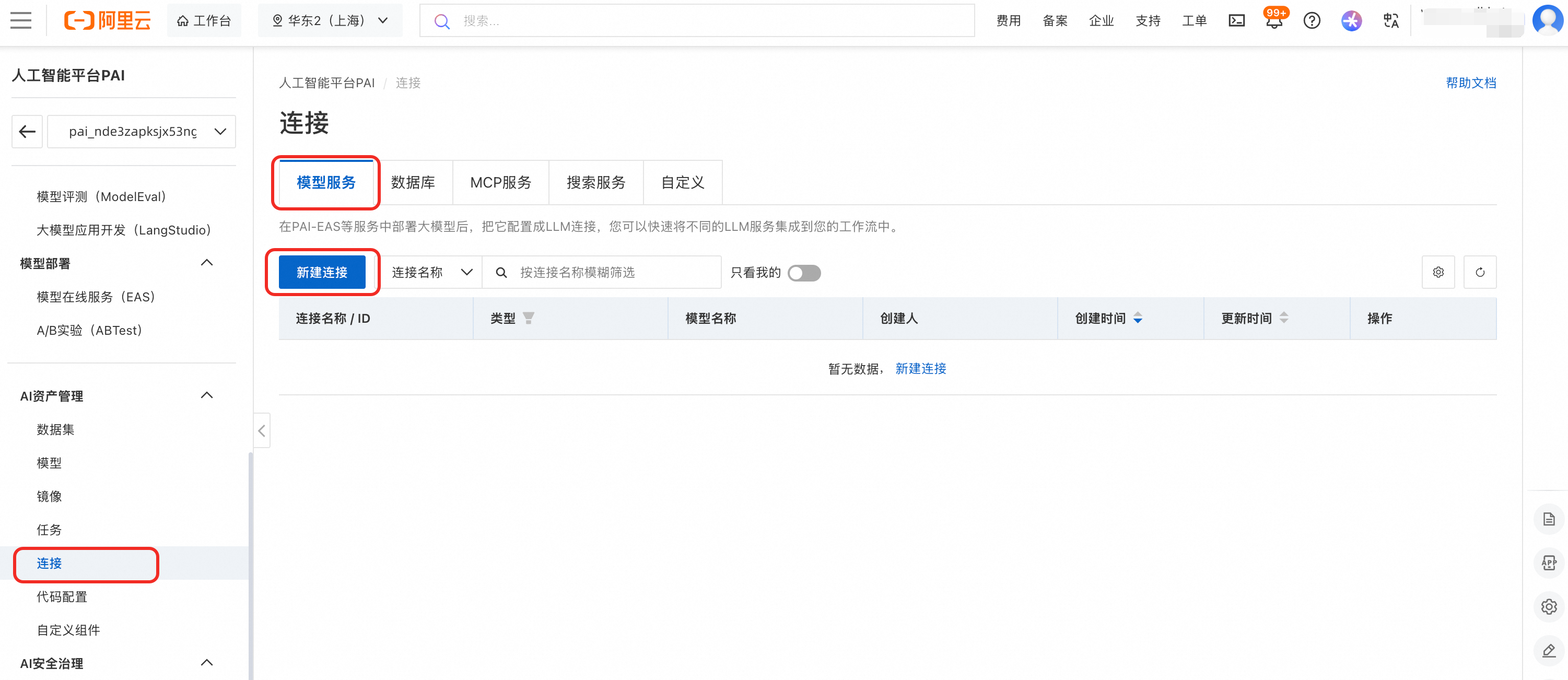Viewport: 1568px width, 680px height.
Task: Open the notifications bell
Action: pos(1273,22)
